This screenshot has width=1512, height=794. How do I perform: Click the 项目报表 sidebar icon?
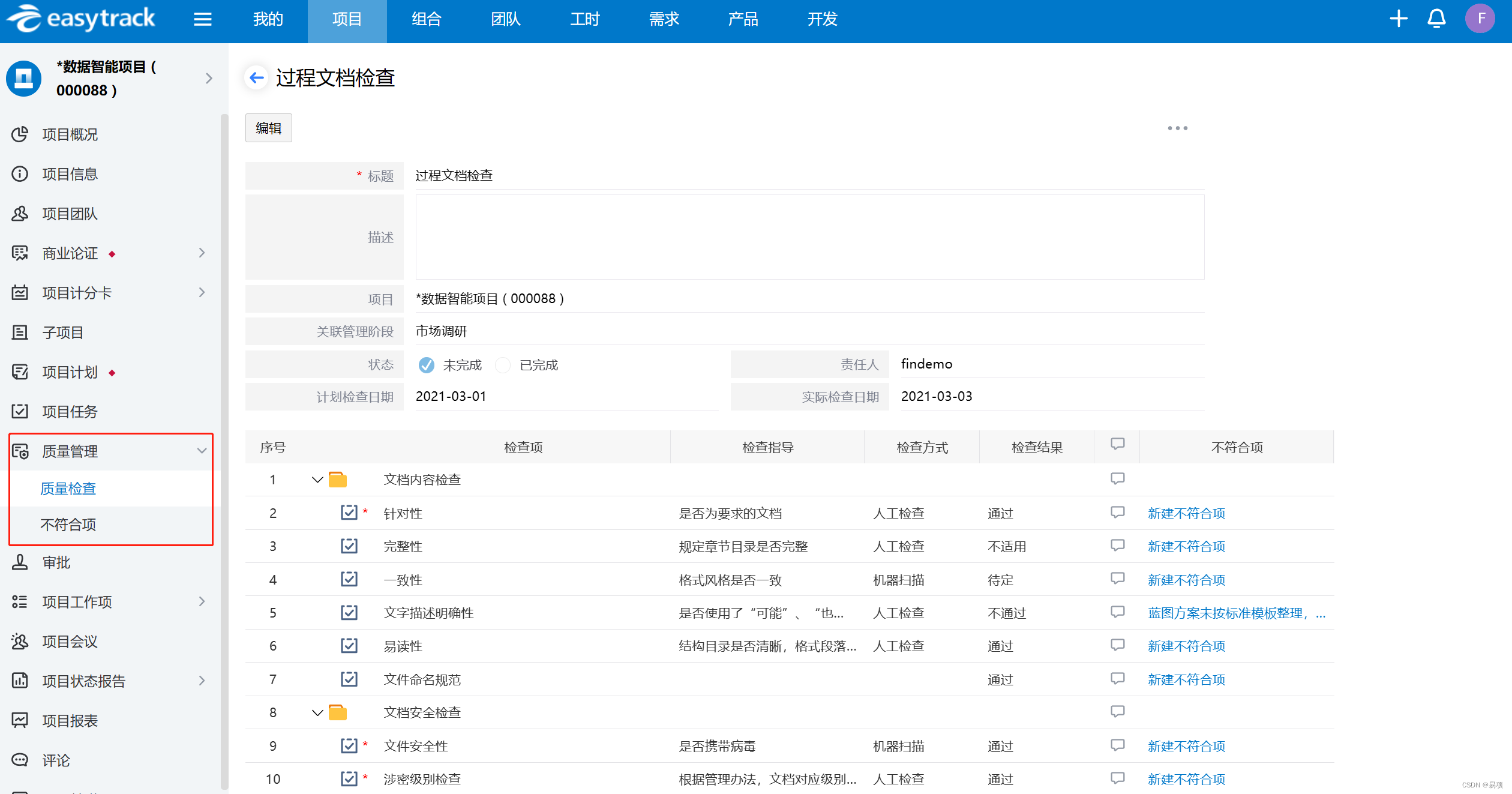pyautogui.click(x=20, y=721)
